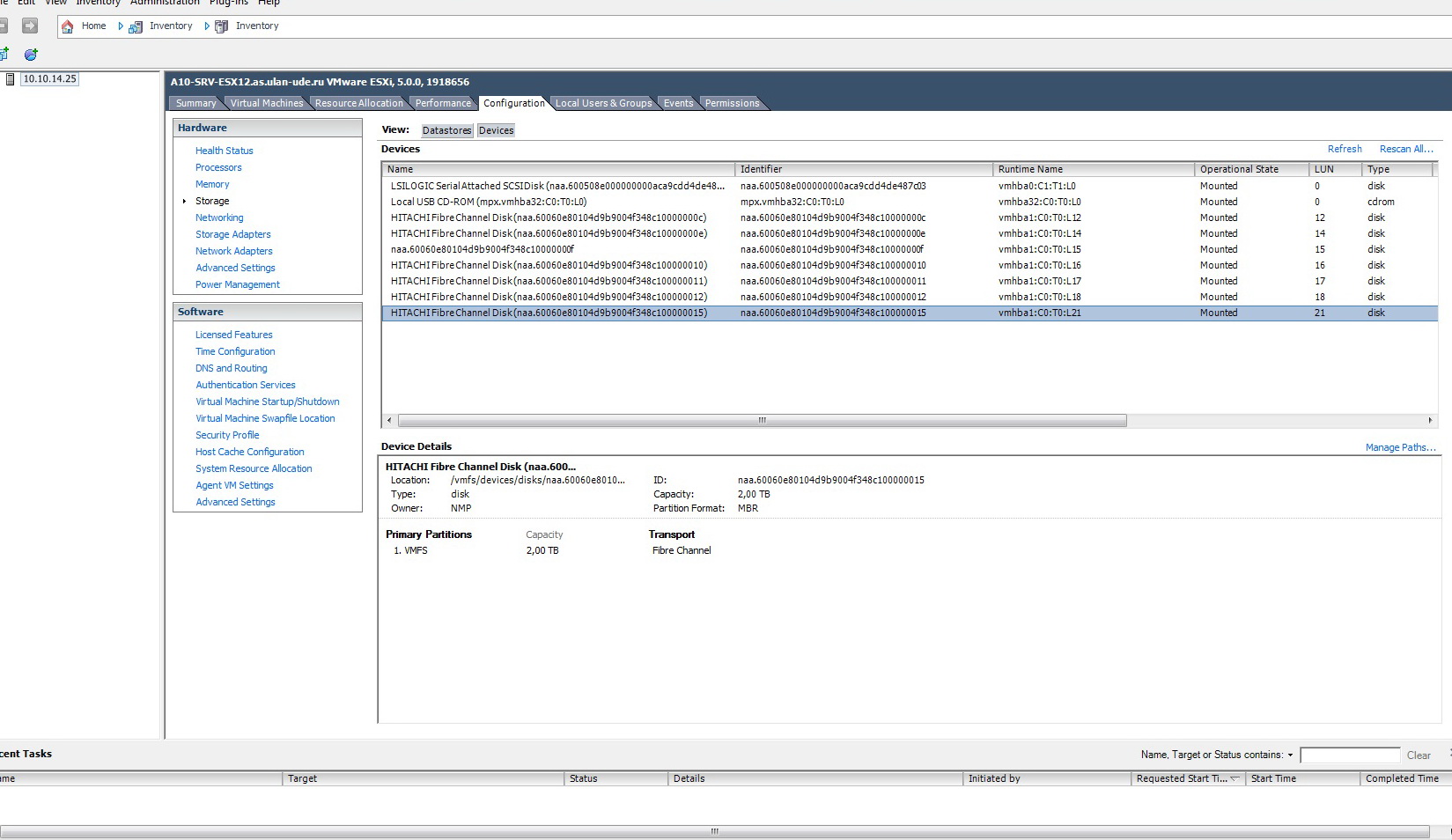Open Power Management link
Viewport: 1452px width, 840px height.
tap(238, 284)
